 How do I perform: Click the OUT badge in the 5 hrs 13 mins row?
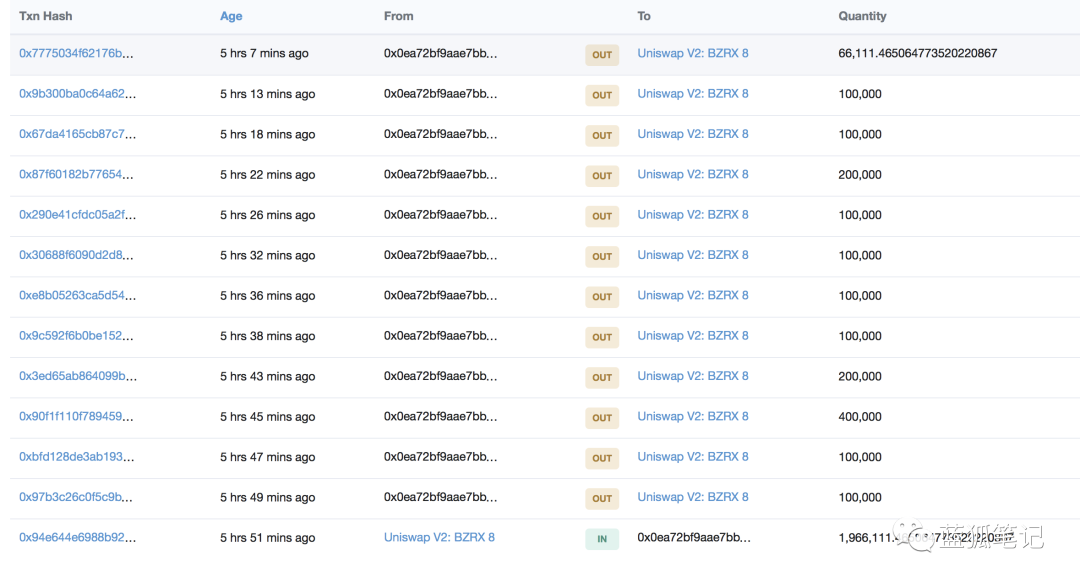tap(602, 95)
